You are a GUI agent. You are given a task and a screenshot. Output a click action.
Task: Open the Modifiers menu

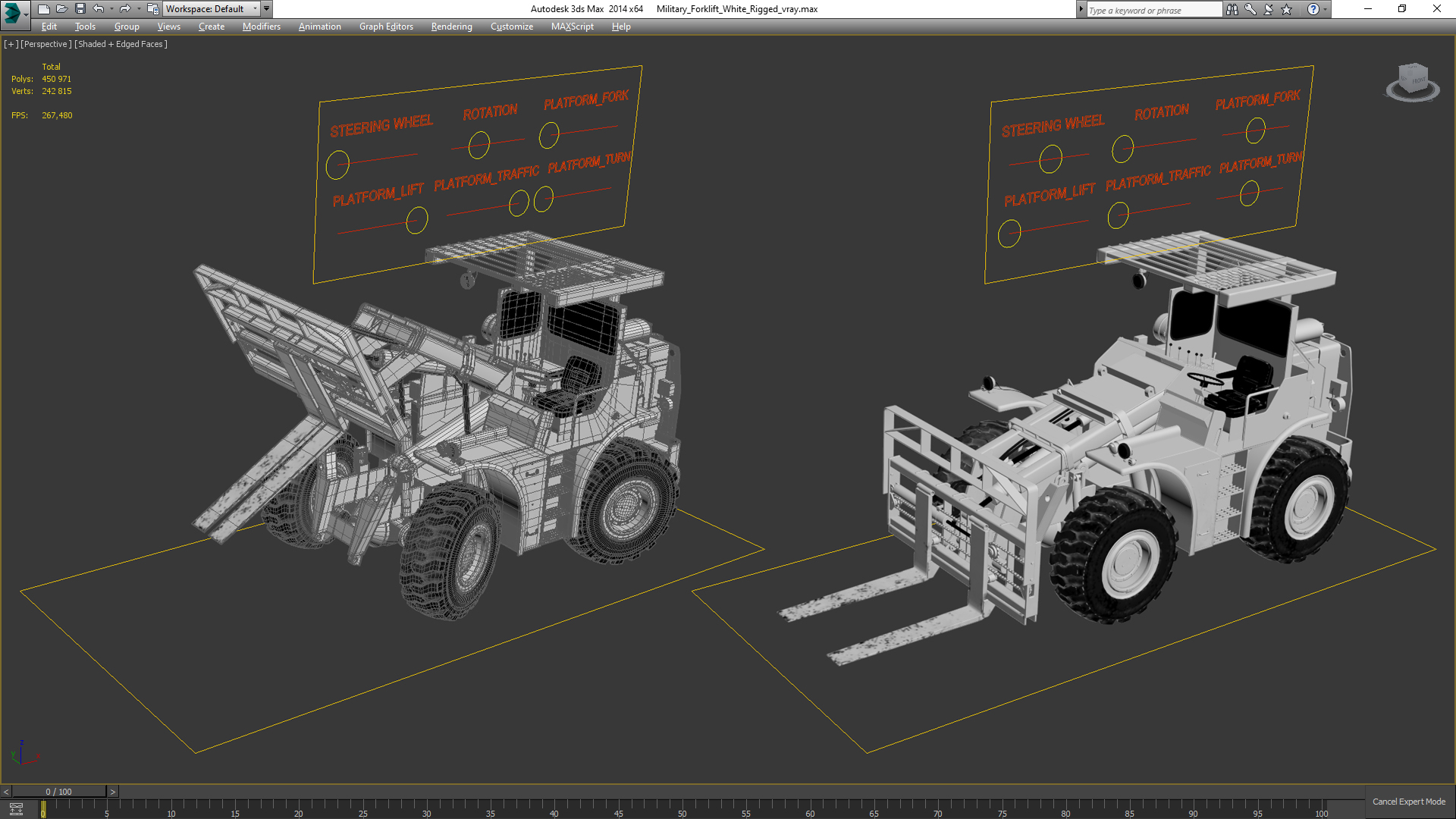(261, 27)
